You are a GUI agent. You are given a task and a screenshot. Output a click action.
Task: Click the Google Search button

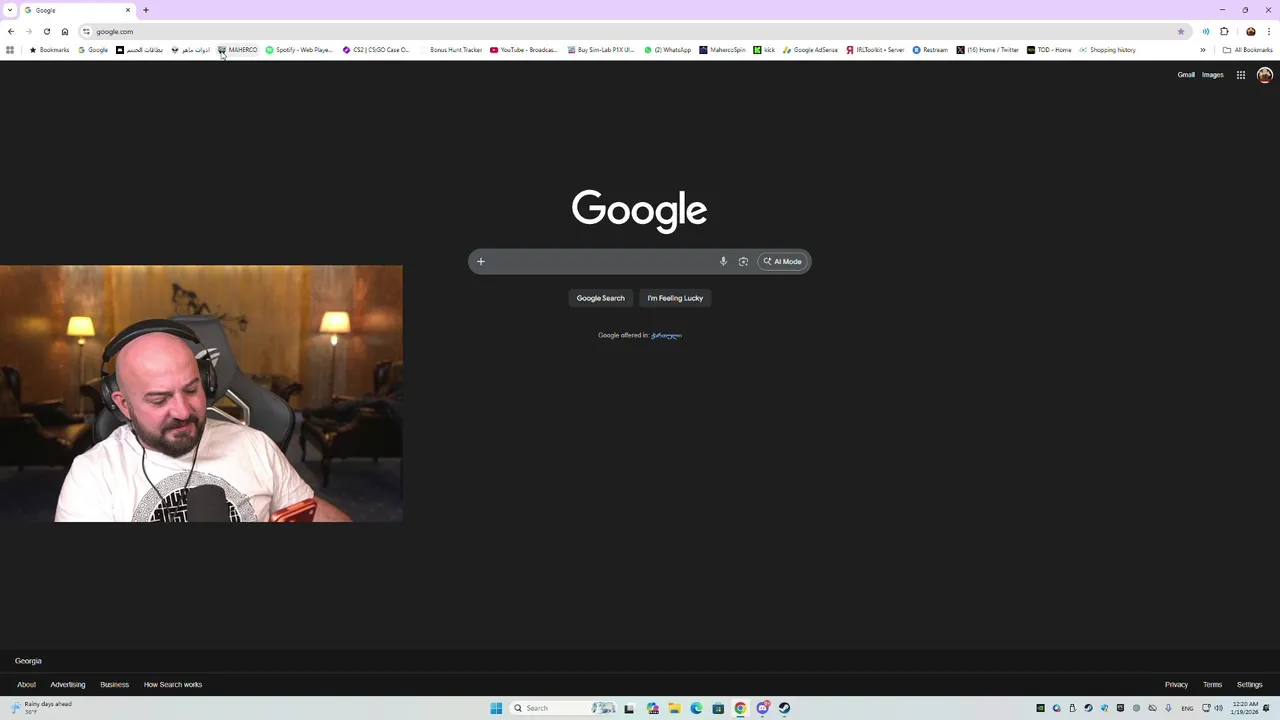[600, 298]
